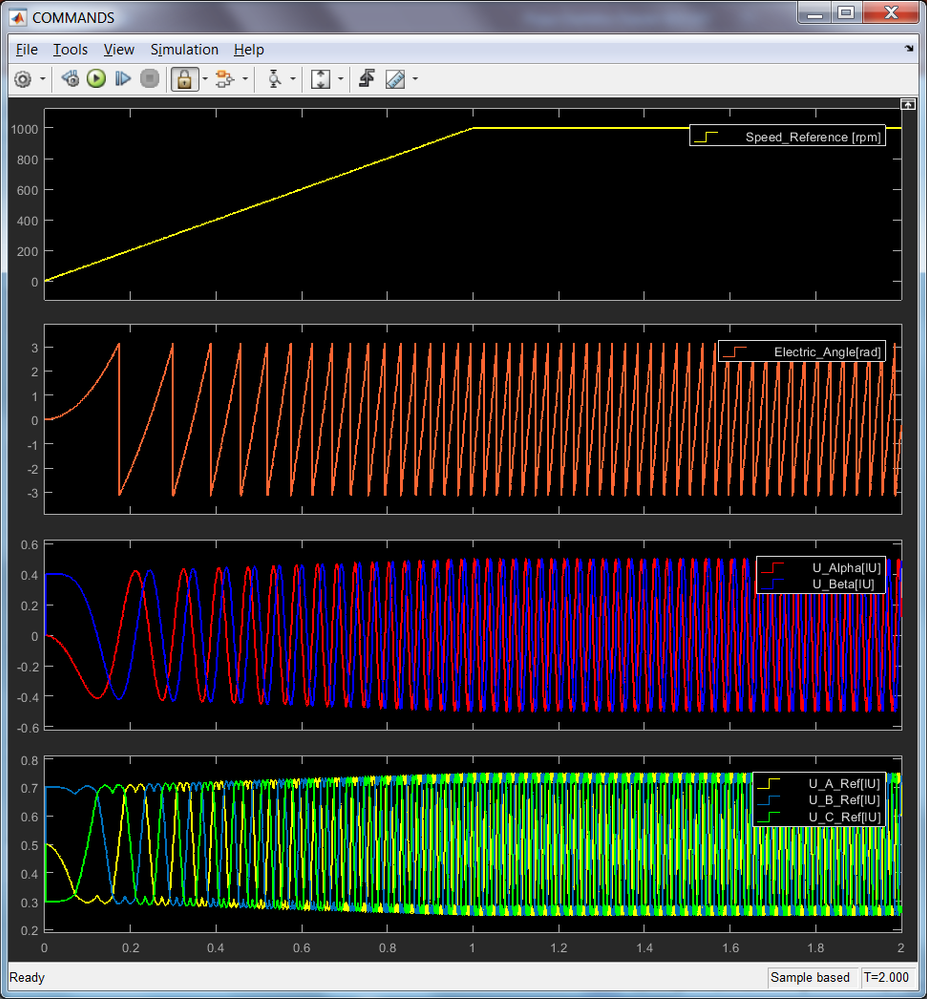Expand dropdown arrow beside Configuration gear
Image resolution: width=927 pixels, height=999 pixels.
(x=43, y=80)
